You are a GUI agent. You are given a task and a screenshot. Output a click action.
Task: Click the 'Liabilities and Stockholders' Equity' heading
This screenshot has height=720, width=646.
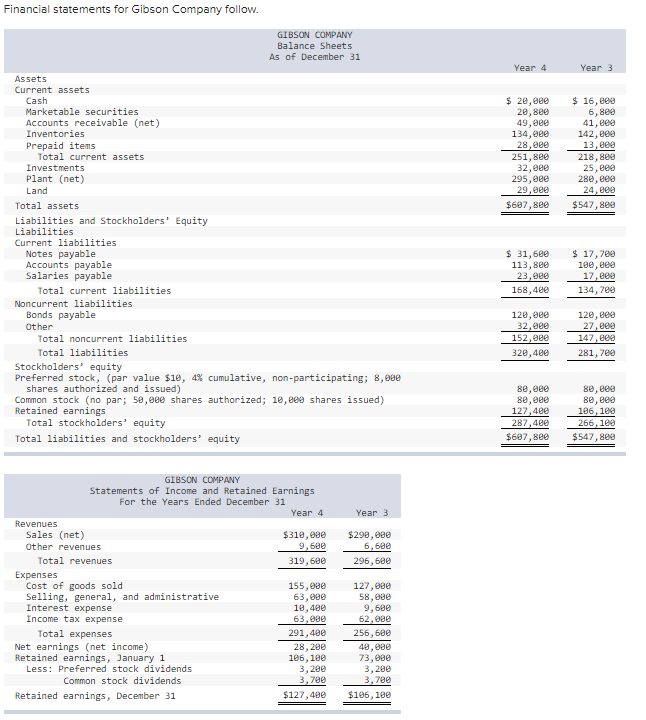111,221
